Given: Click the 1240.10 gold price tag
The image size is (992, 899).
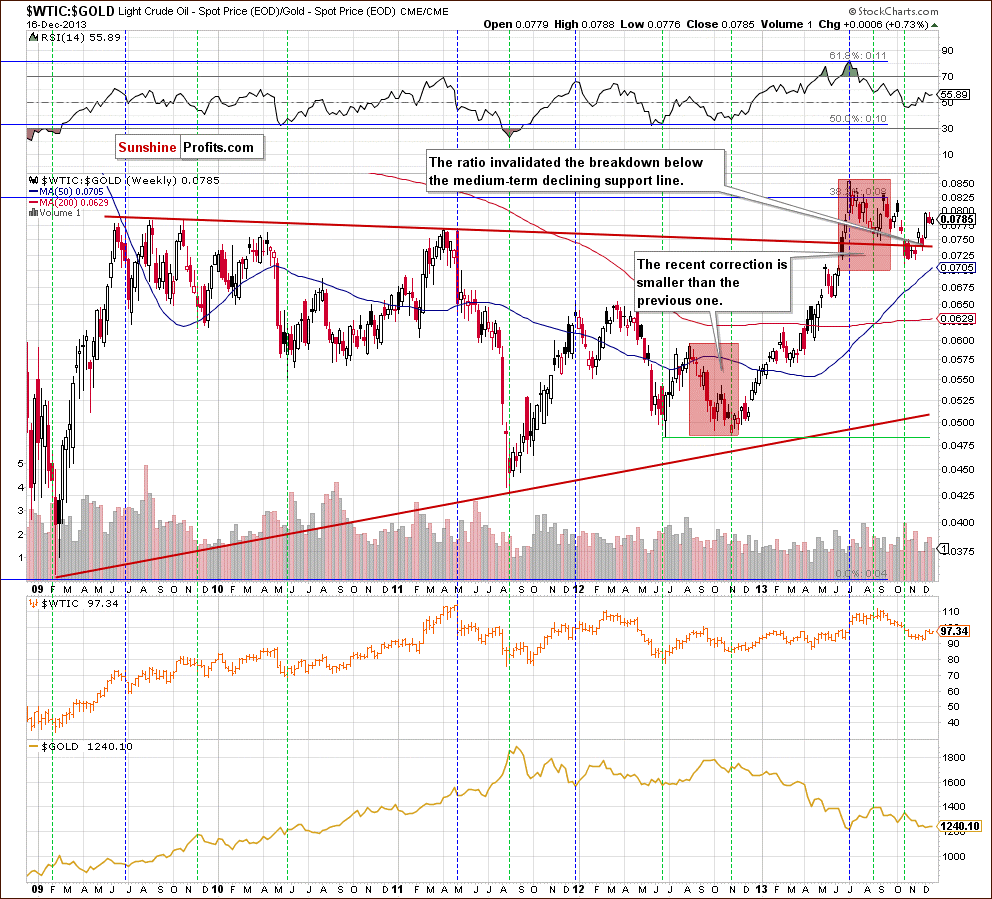Looking at the screenshot, I should point(960,826).
